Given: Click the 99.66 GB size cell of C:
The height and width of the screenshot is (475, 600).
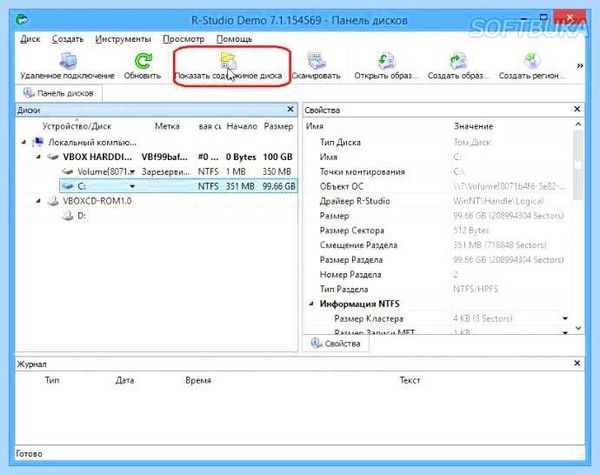Looking at the screenshot, I should [279, 186].
